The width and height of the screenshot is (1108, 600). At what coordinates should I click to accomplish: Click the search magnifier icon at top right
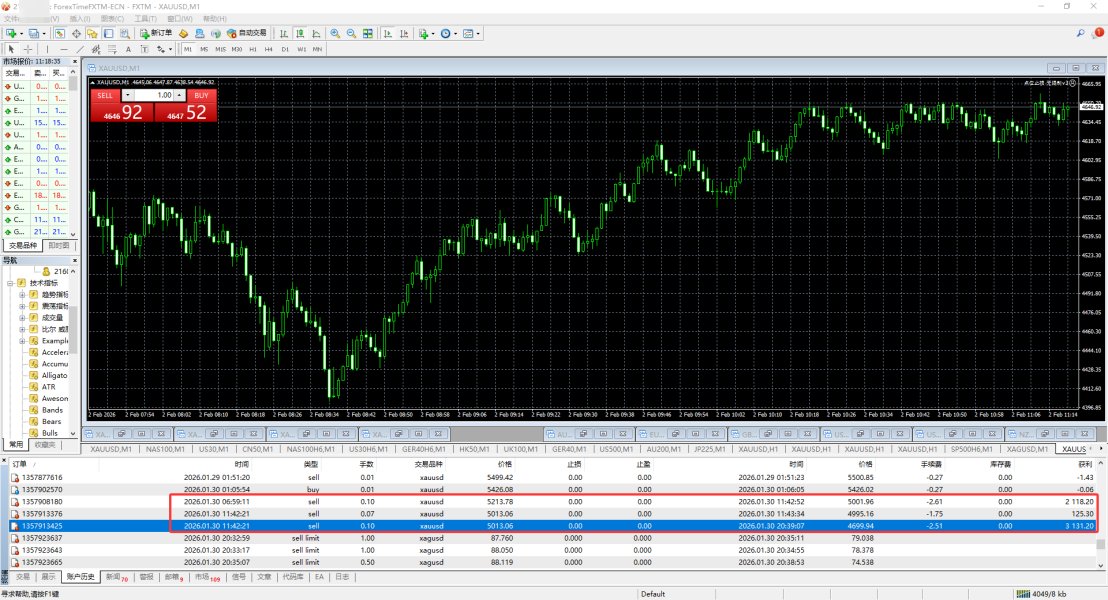pos(1081,33)
